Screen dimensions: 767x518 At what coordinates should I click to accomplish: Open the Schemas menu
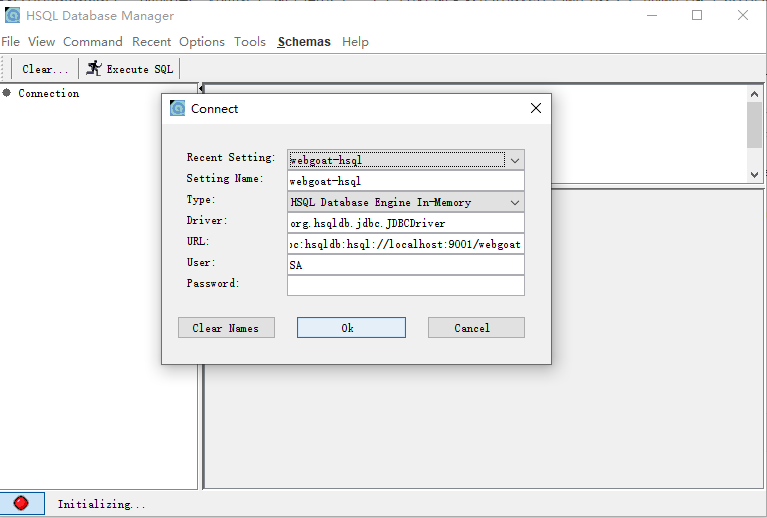[304, 42]
